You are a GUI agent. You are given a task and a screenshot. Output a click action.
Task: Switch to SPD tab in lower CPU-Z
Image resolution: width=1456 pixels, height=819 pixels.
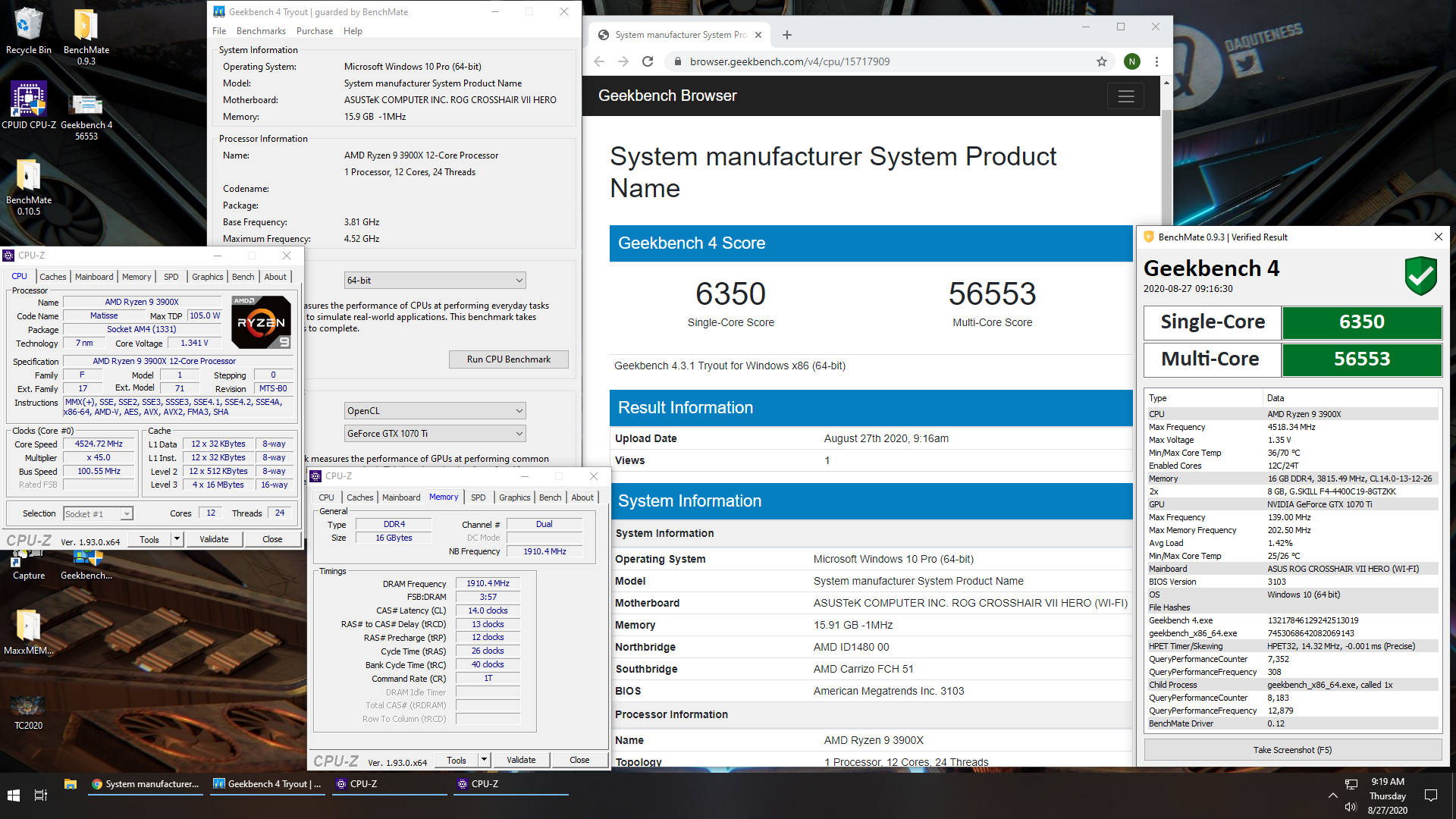click(478, 497)
